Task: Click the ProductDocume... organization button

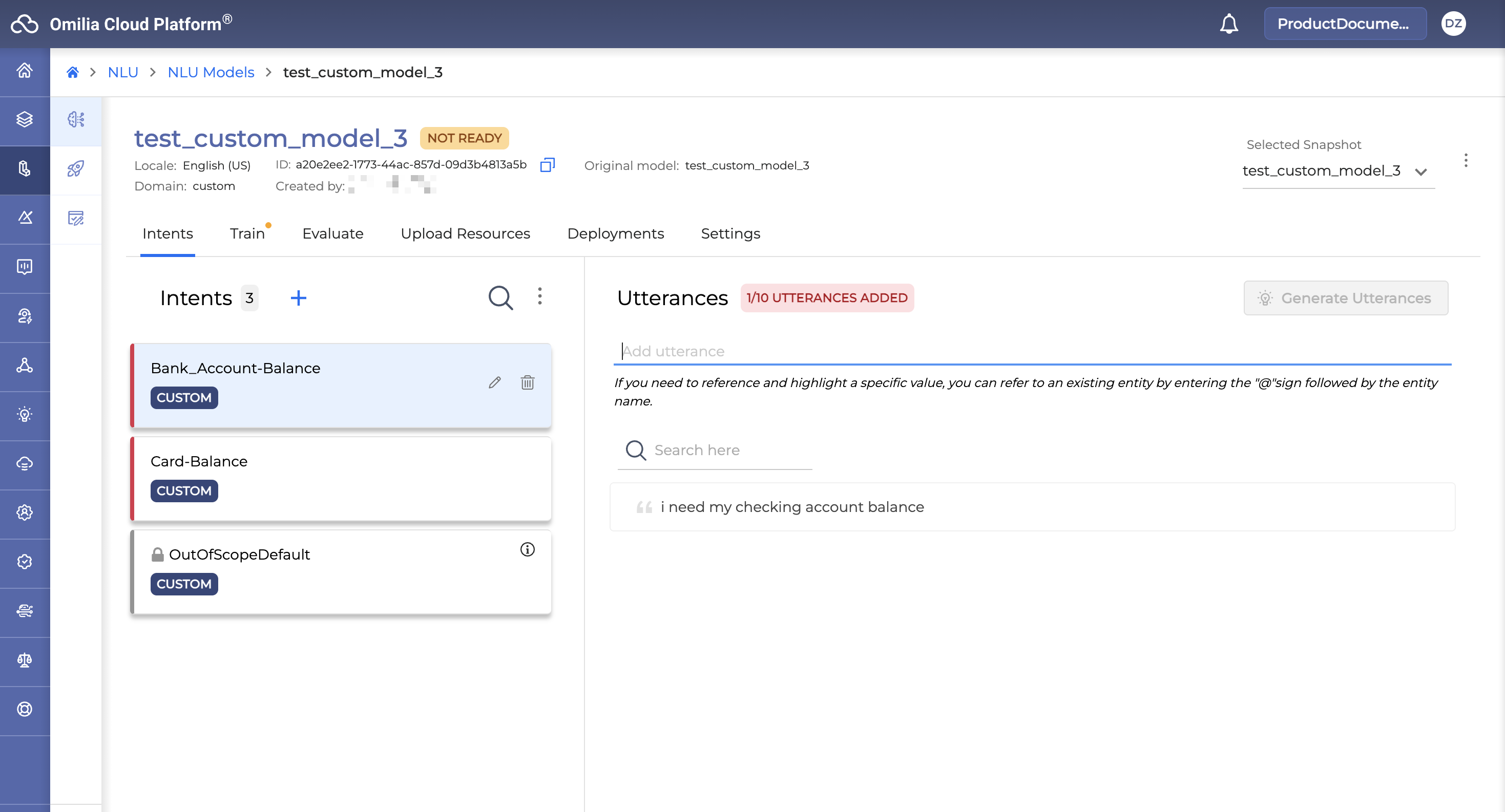Action: click(x=1344, y=24)
